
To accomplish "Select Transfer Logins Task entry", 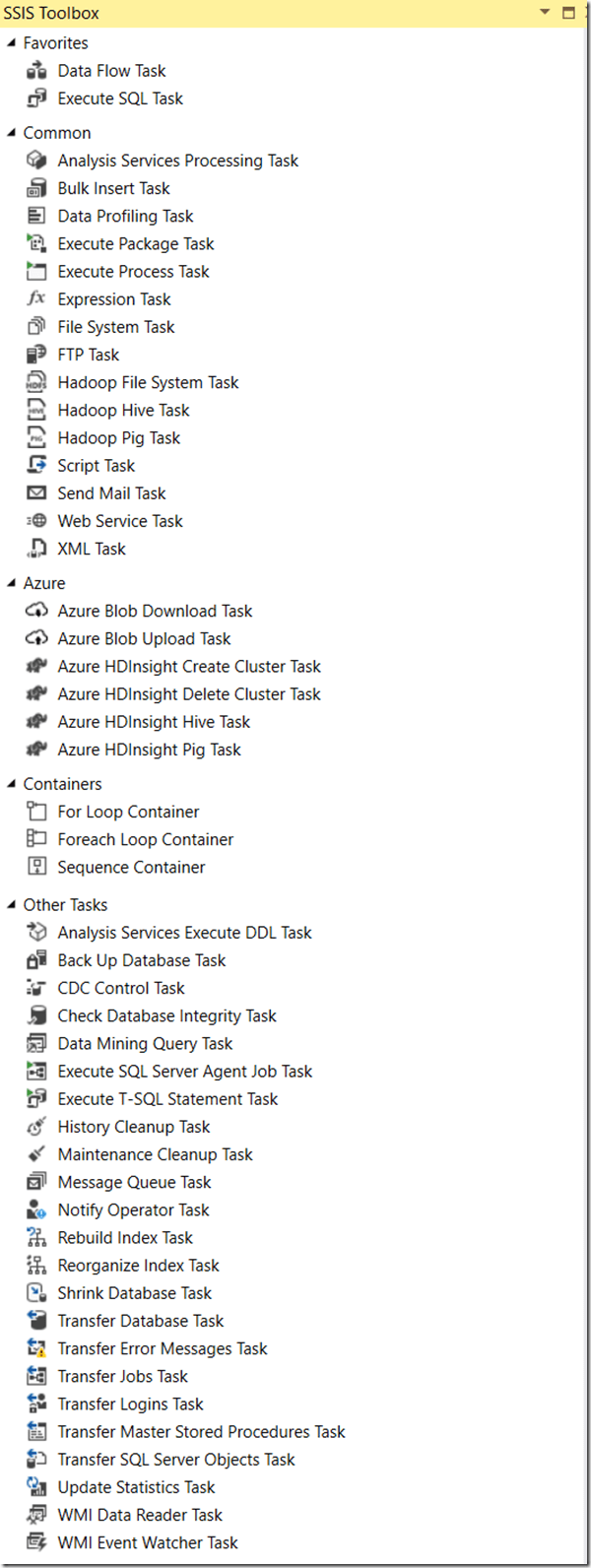I will point(130,1404).
